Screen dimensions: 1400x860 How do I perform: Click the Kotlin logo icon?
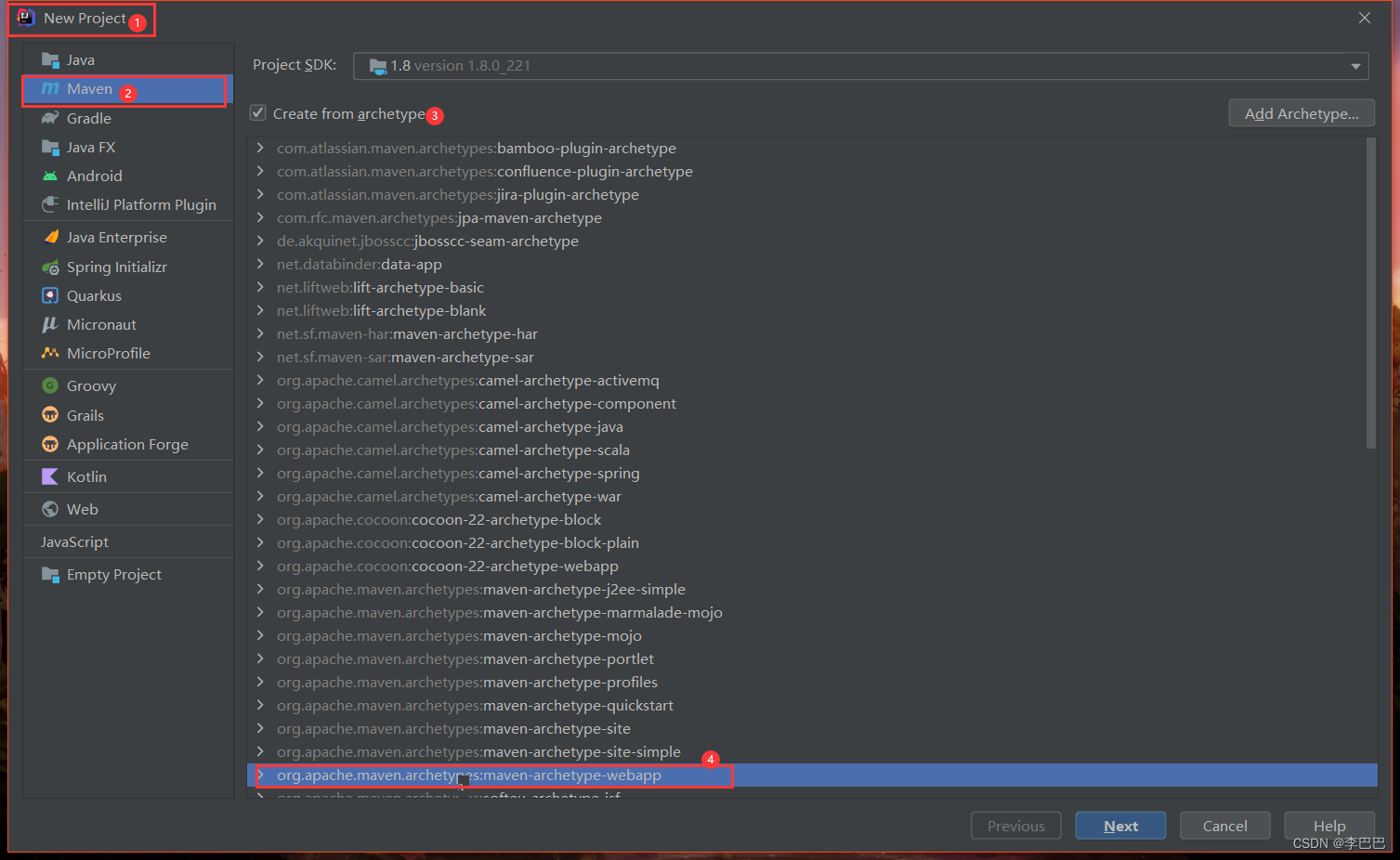pos(50,476)
